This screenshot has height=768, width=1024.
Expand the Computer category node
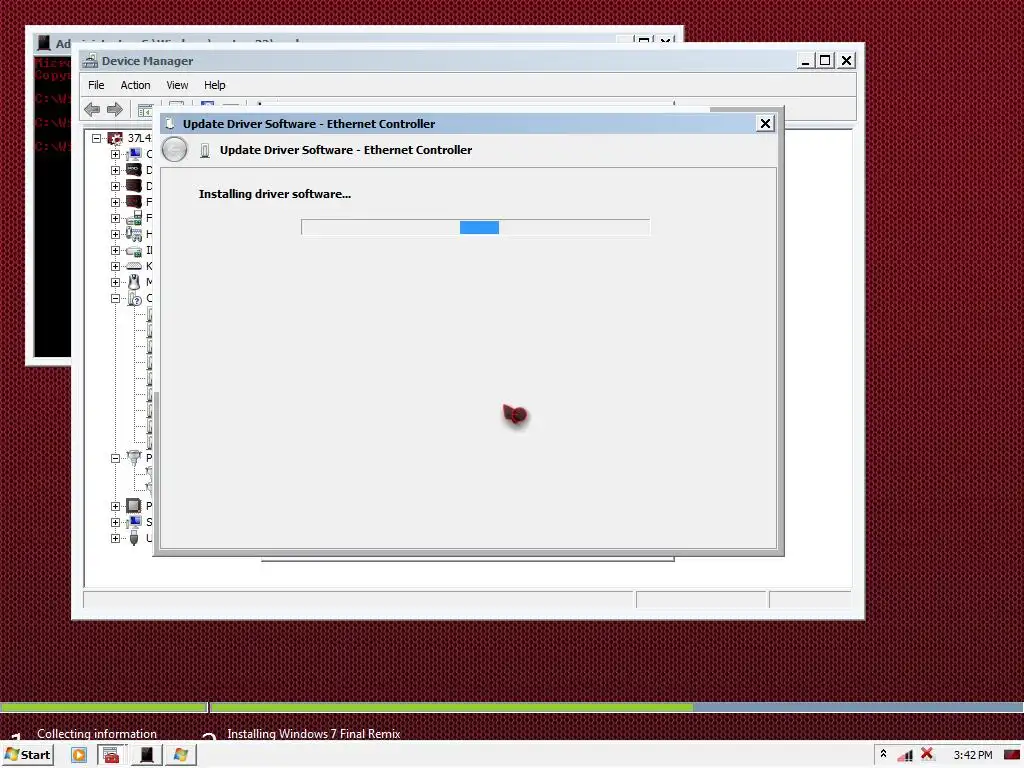116,154
